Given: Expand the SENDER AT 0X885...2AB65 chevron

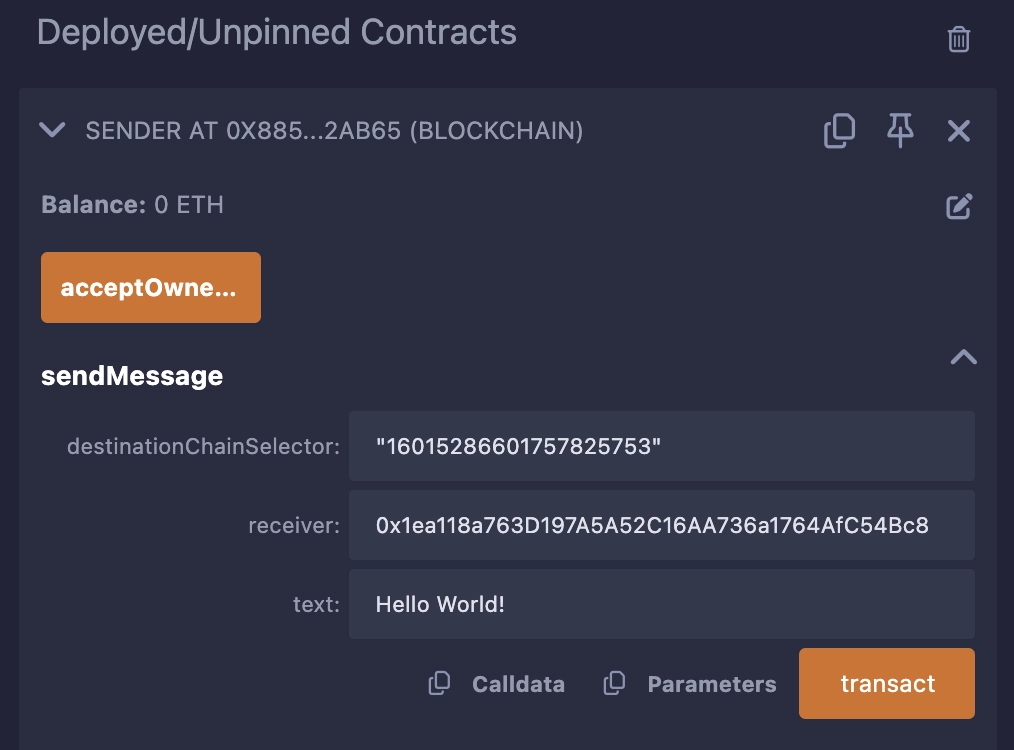Looking at the screenshot, I should 52,130.
